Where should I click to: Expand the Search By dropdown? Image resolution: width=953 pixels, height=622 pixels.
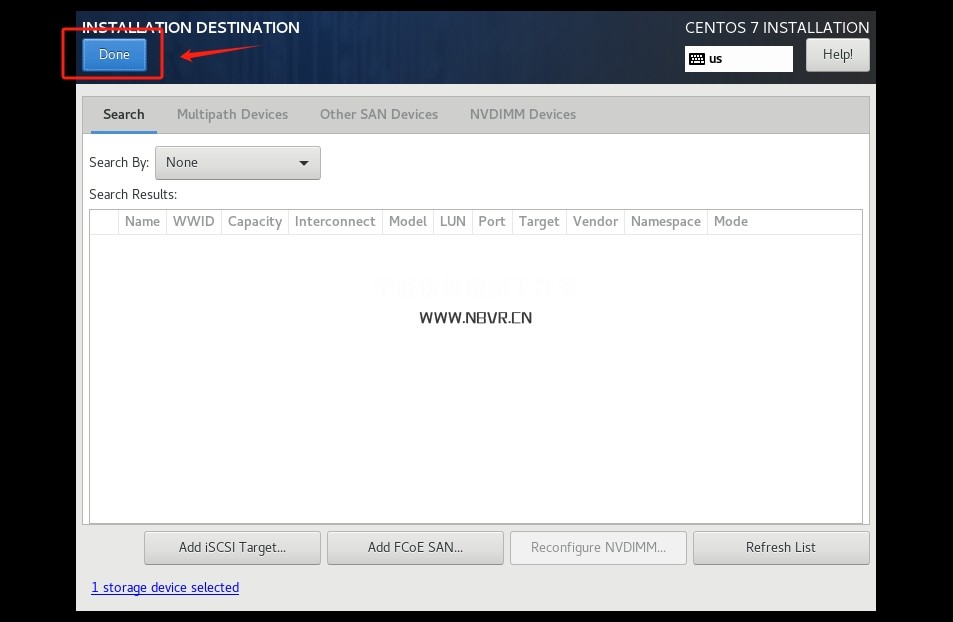(x=238, y=162)
